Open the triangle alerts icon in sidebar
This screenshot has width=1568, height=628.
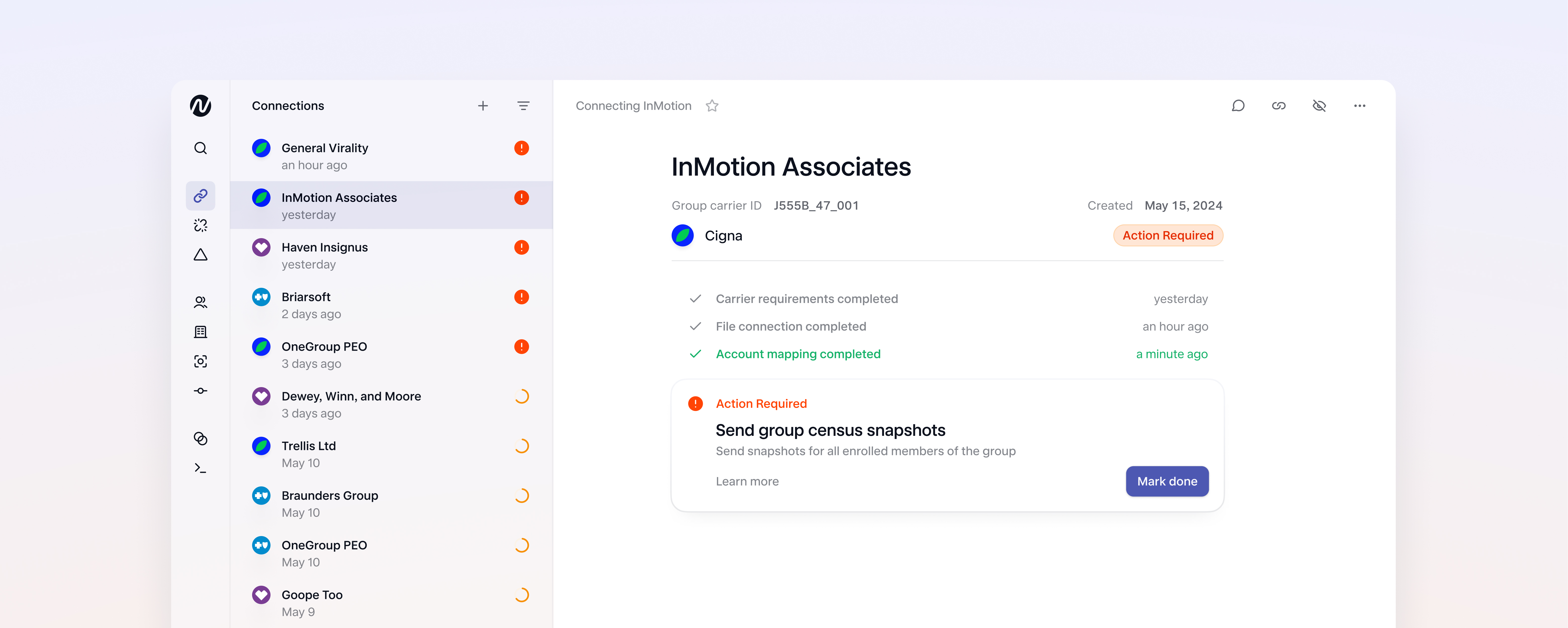click(200, 255)
